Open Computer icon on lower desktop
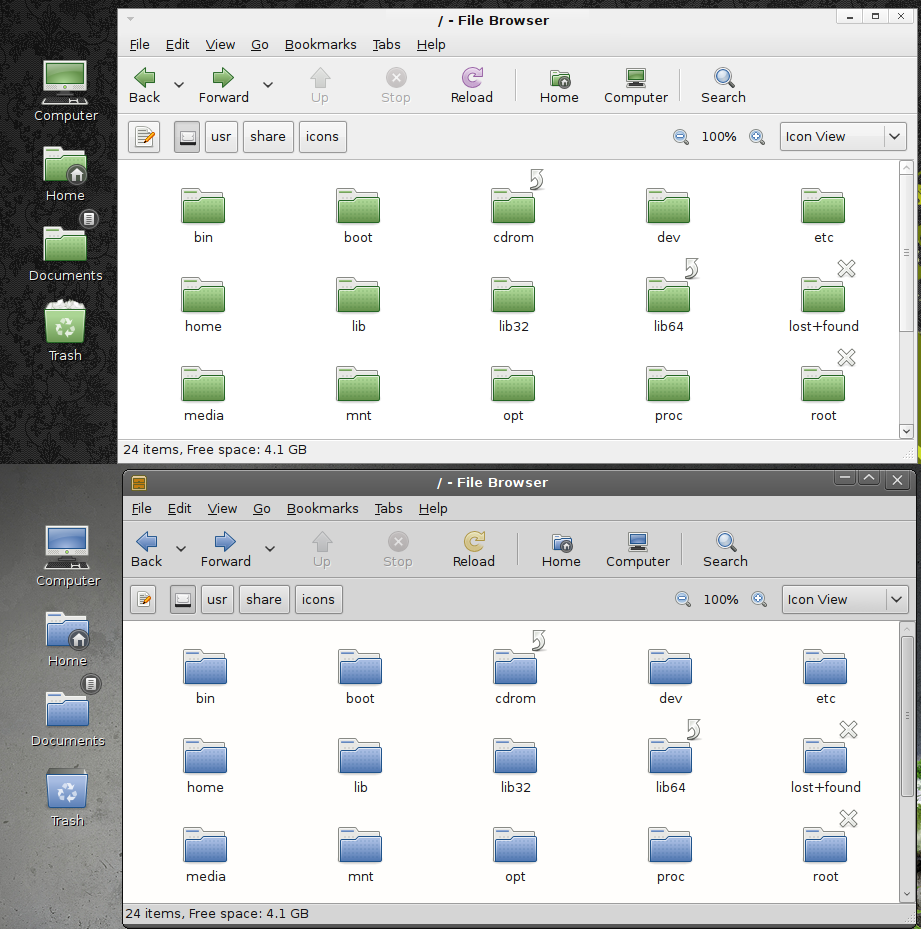This screenshot has height=929, width=921. coord(67,547)
